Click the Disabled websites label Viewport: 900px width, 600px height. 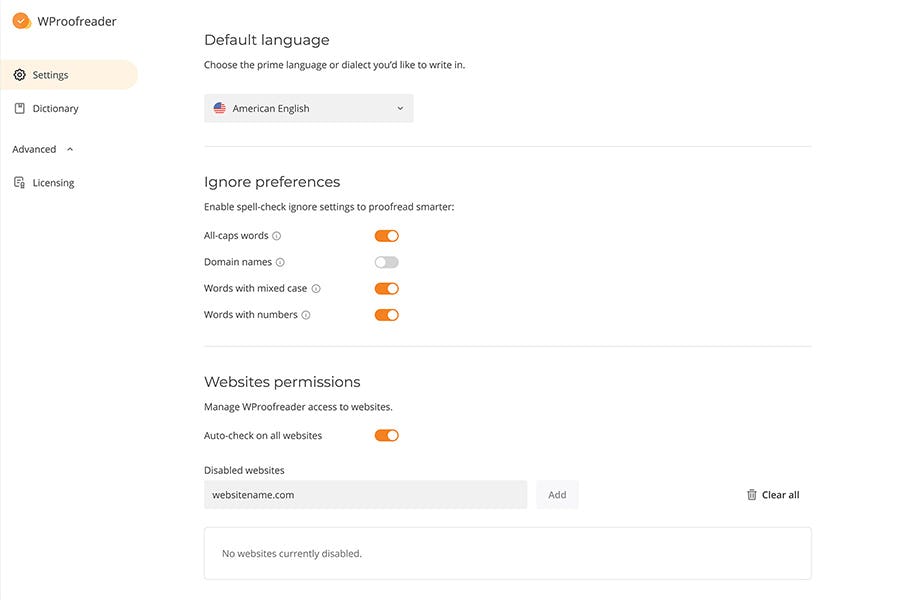coord(245,470)
